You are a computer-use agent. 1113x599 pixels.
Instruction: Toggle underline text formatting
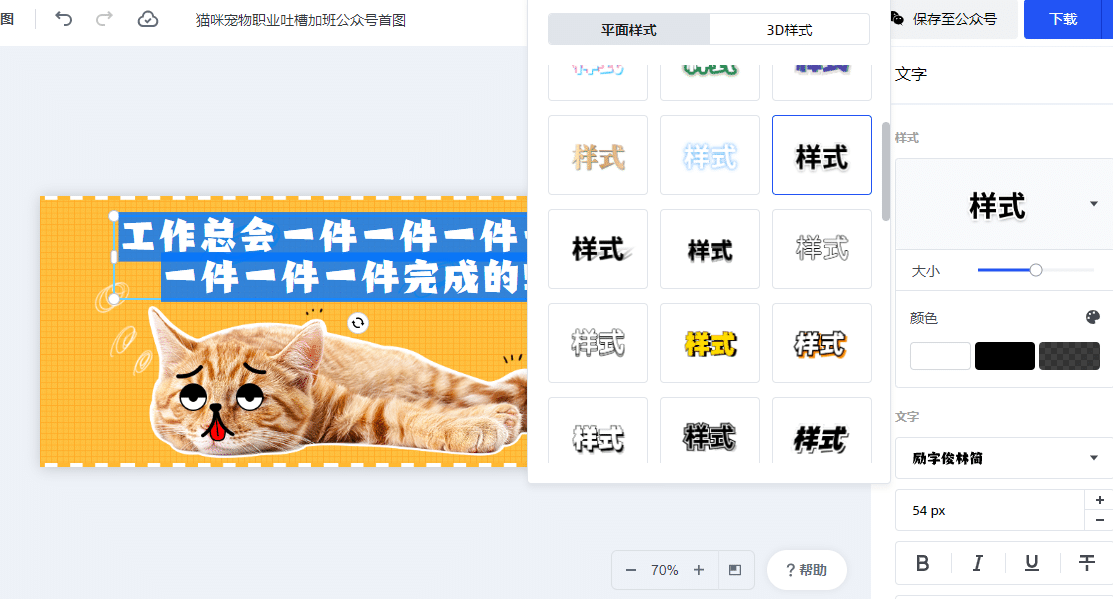coord(1032,563)
